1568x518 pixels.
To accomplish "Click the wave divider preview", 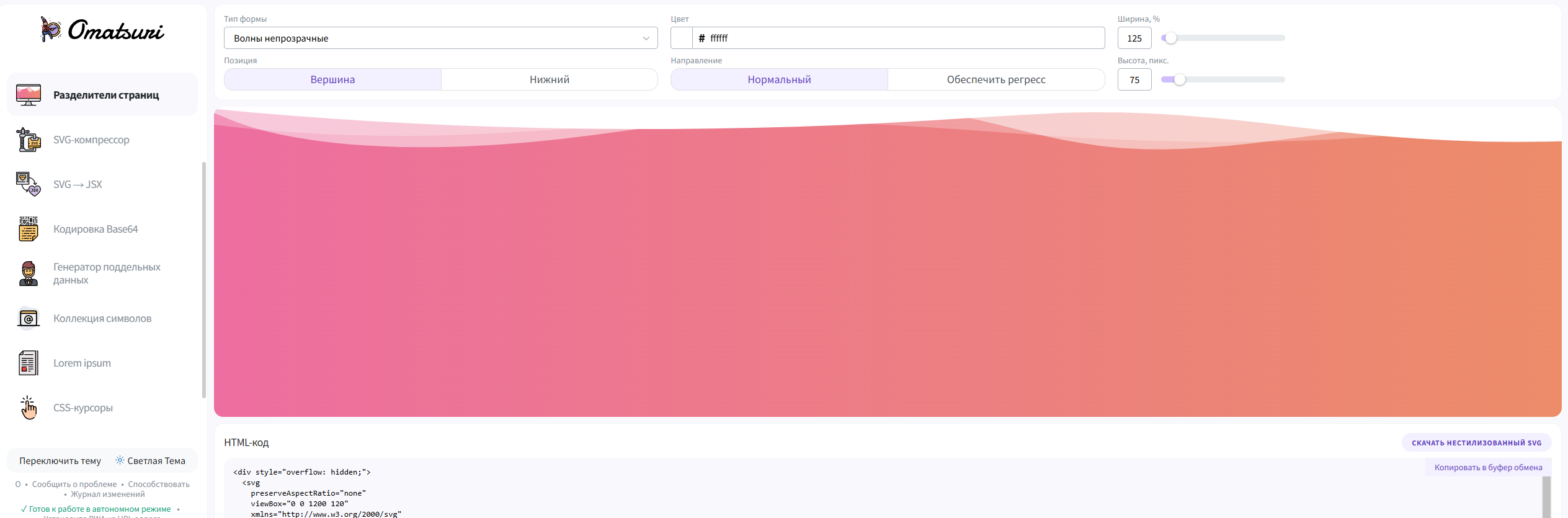I will click(x=888, y=262).
